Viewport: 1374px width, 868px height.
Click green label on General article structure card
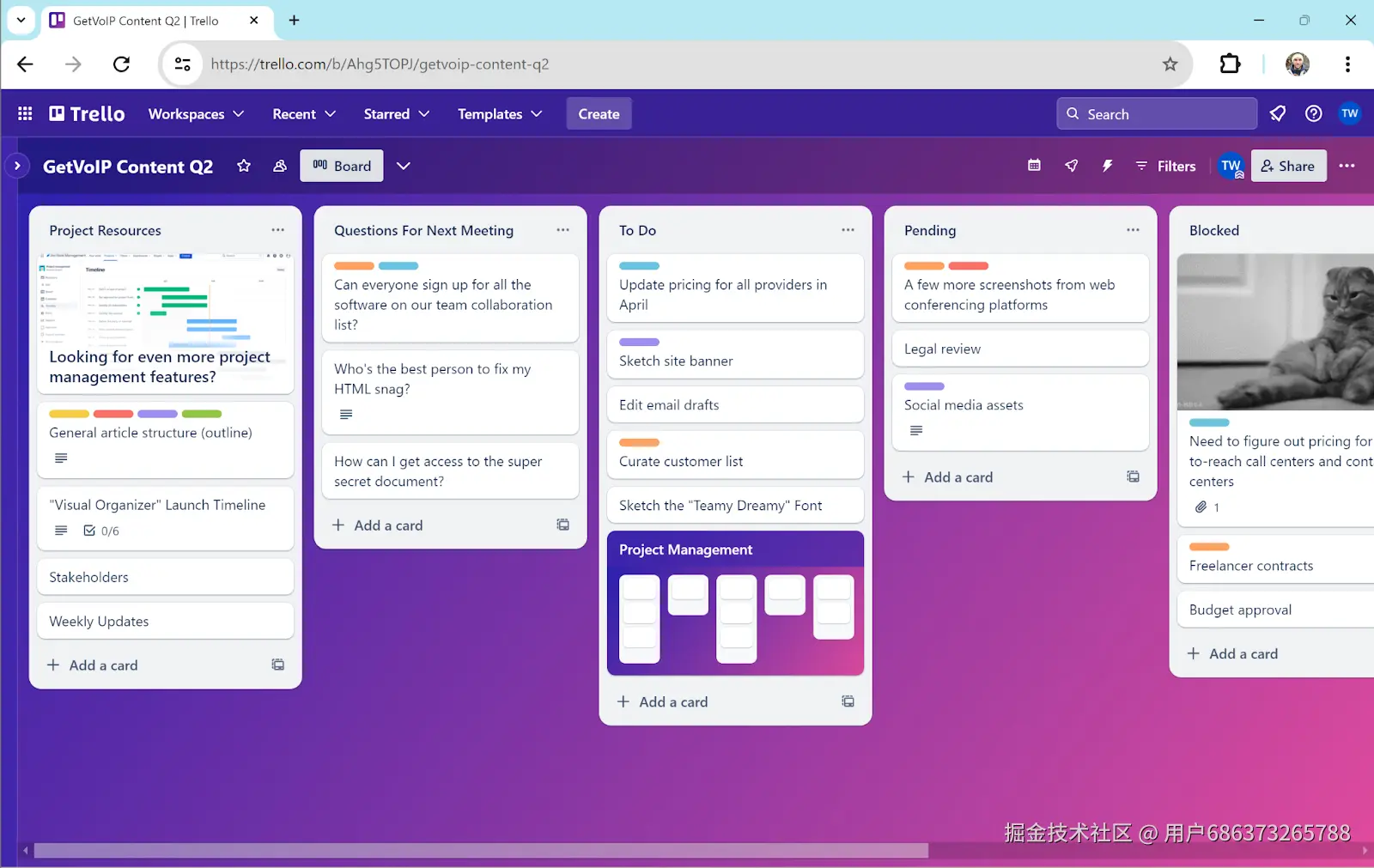click(x=202, y=414)
